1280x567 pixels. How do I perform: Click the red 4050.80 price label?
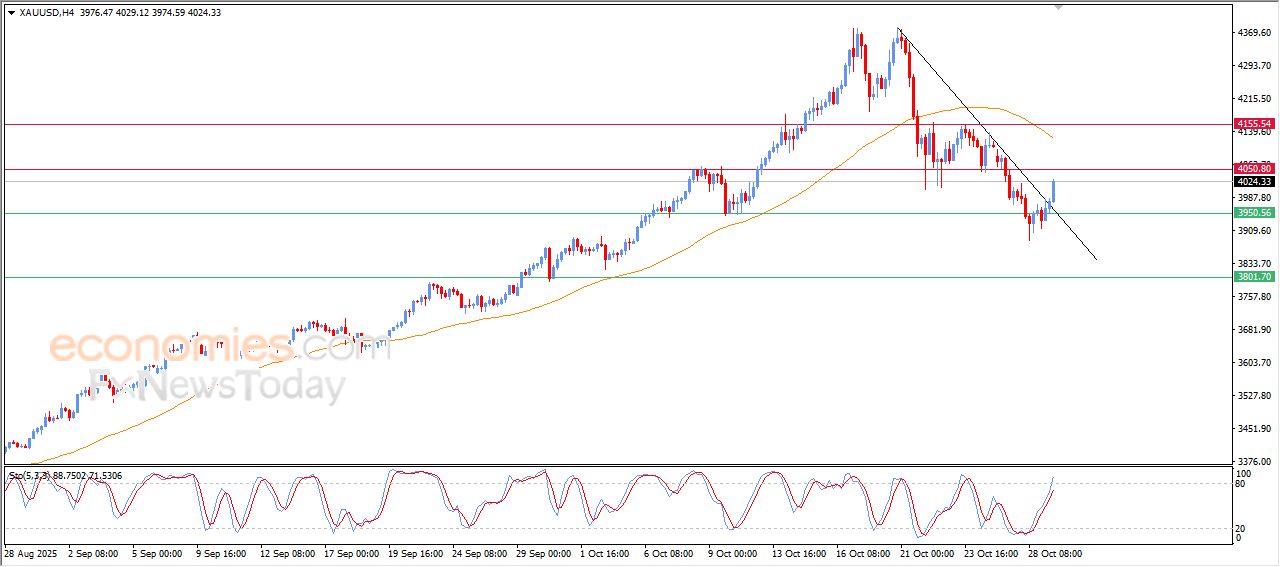click(x=1253, y=169)
